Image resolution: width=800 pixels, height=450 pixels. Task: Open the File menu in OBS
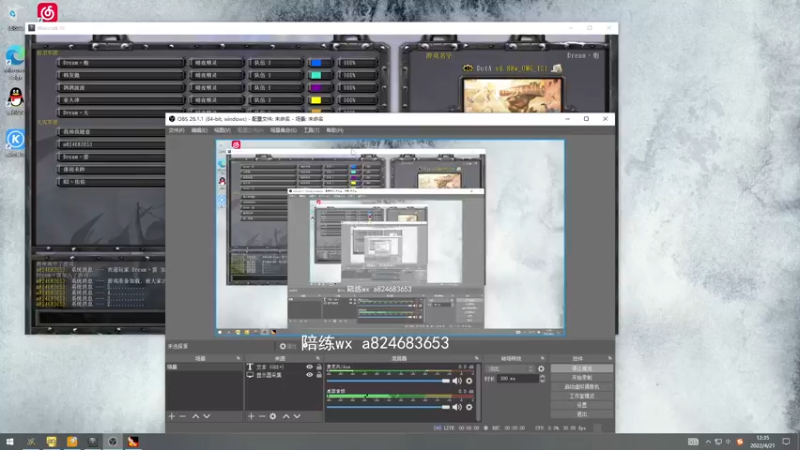coord(177,131)
